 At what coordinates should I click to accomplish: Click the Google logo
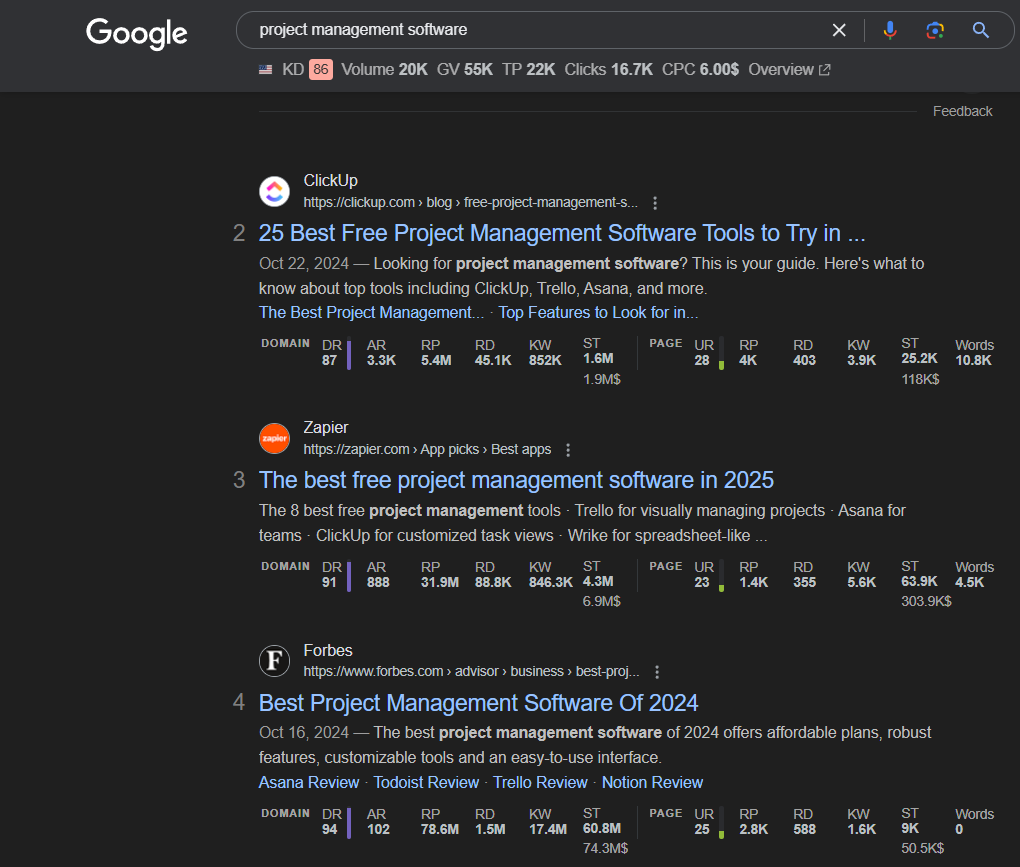click(137, 33)
